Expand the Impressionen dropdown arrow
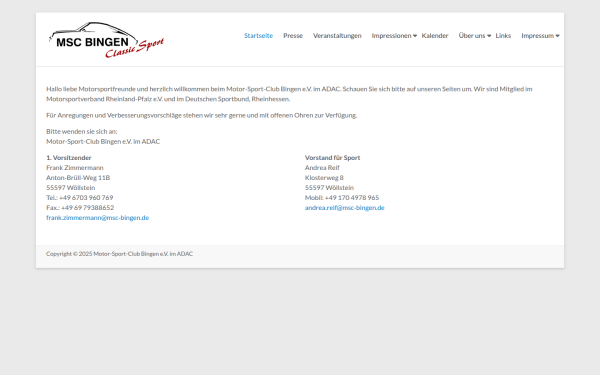The image size is (600, 375). (x=415, y=36)
